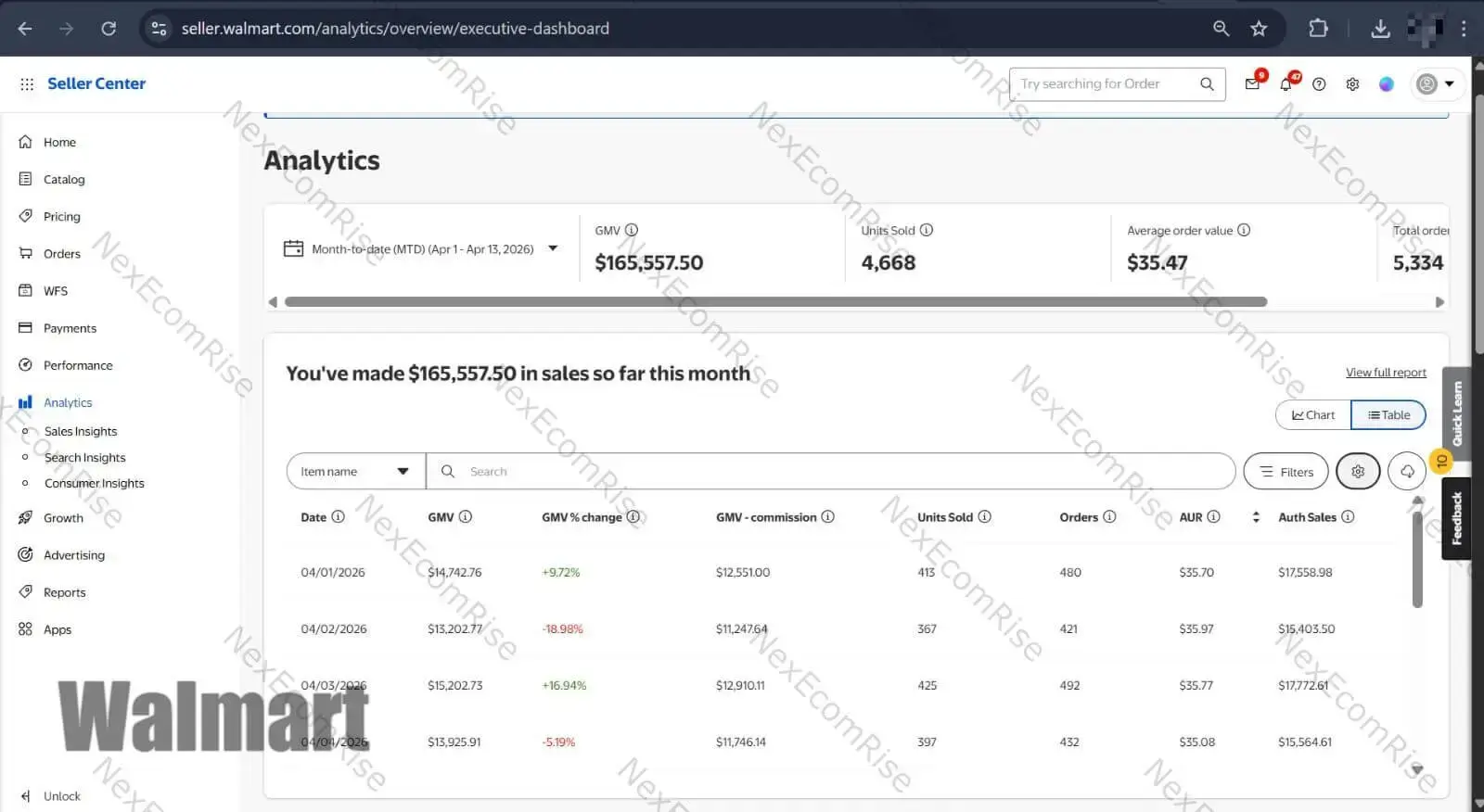The height and width of the screenshot is (812, 1484).
Task: Click the GMV info icon in summary
Action: tap(632, 230)
